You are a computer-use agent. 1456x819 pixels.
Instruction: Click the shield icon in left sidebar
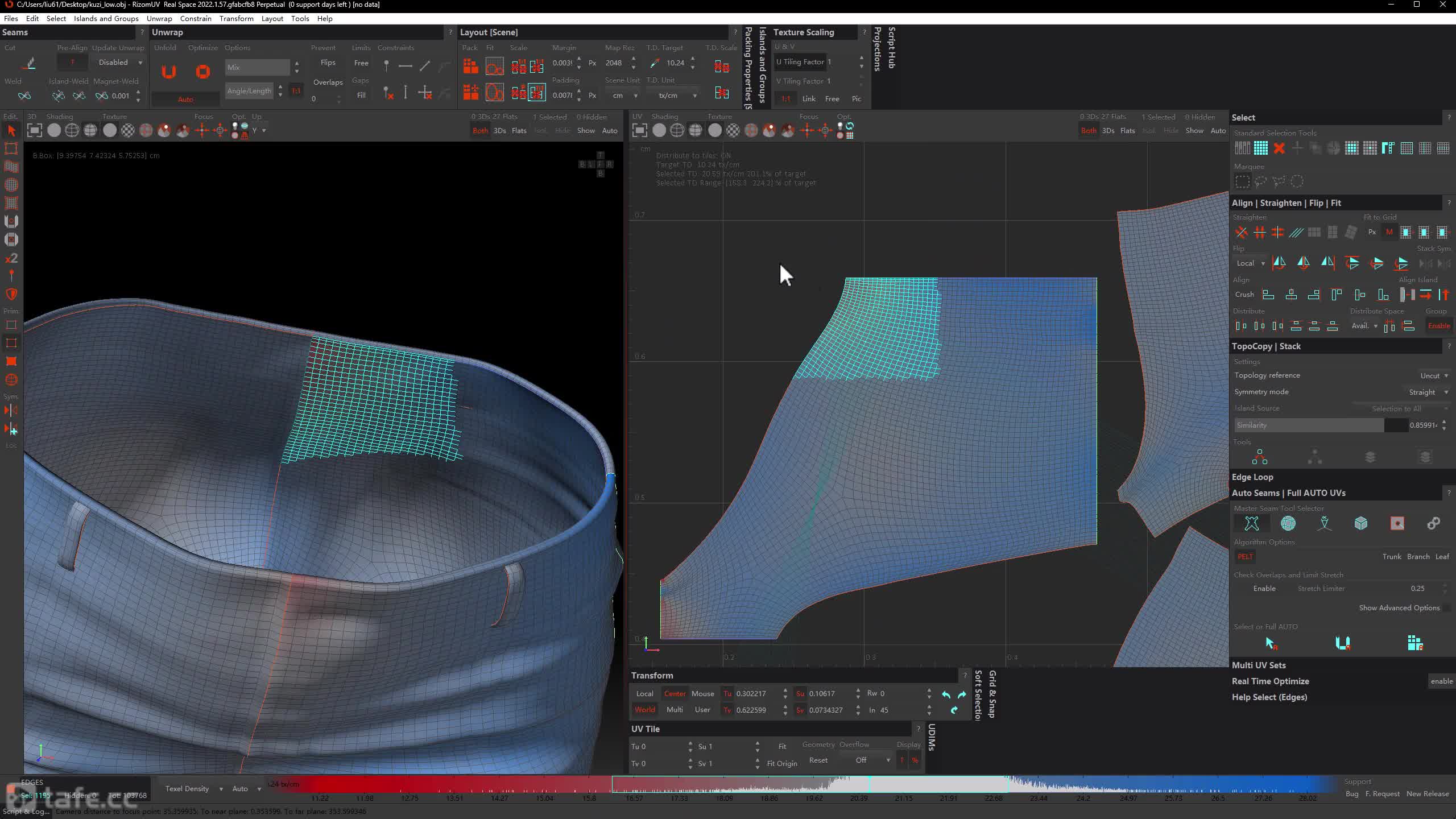tap(11, 294)
